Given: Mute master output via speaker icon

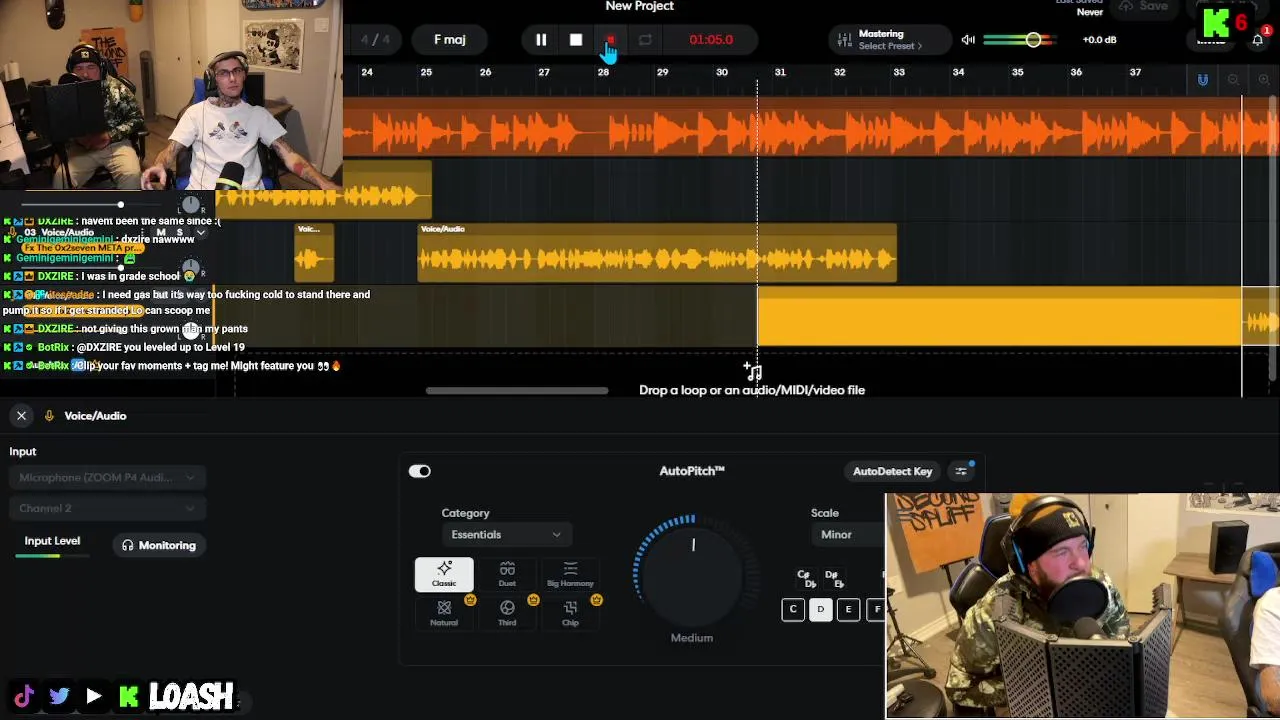Looking at the screenshot, I should 968,40.
